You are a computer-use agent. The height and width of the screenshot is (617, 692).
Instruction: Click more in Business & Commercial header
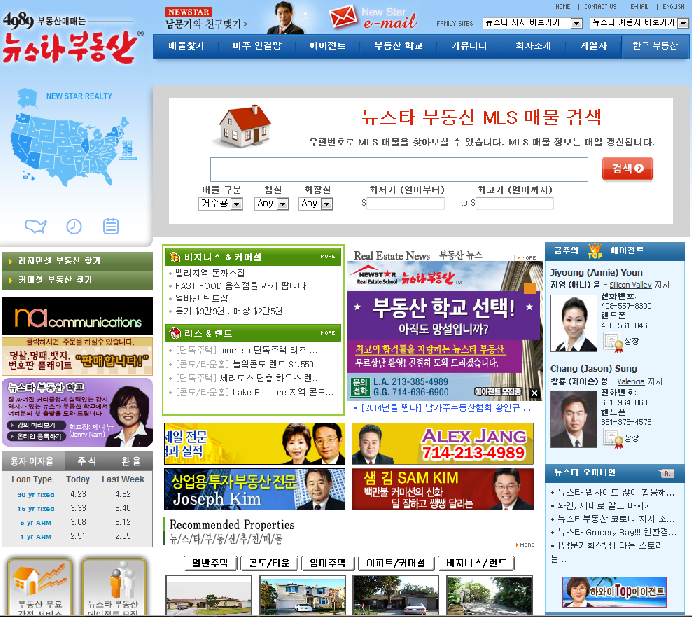pos(327,257)
